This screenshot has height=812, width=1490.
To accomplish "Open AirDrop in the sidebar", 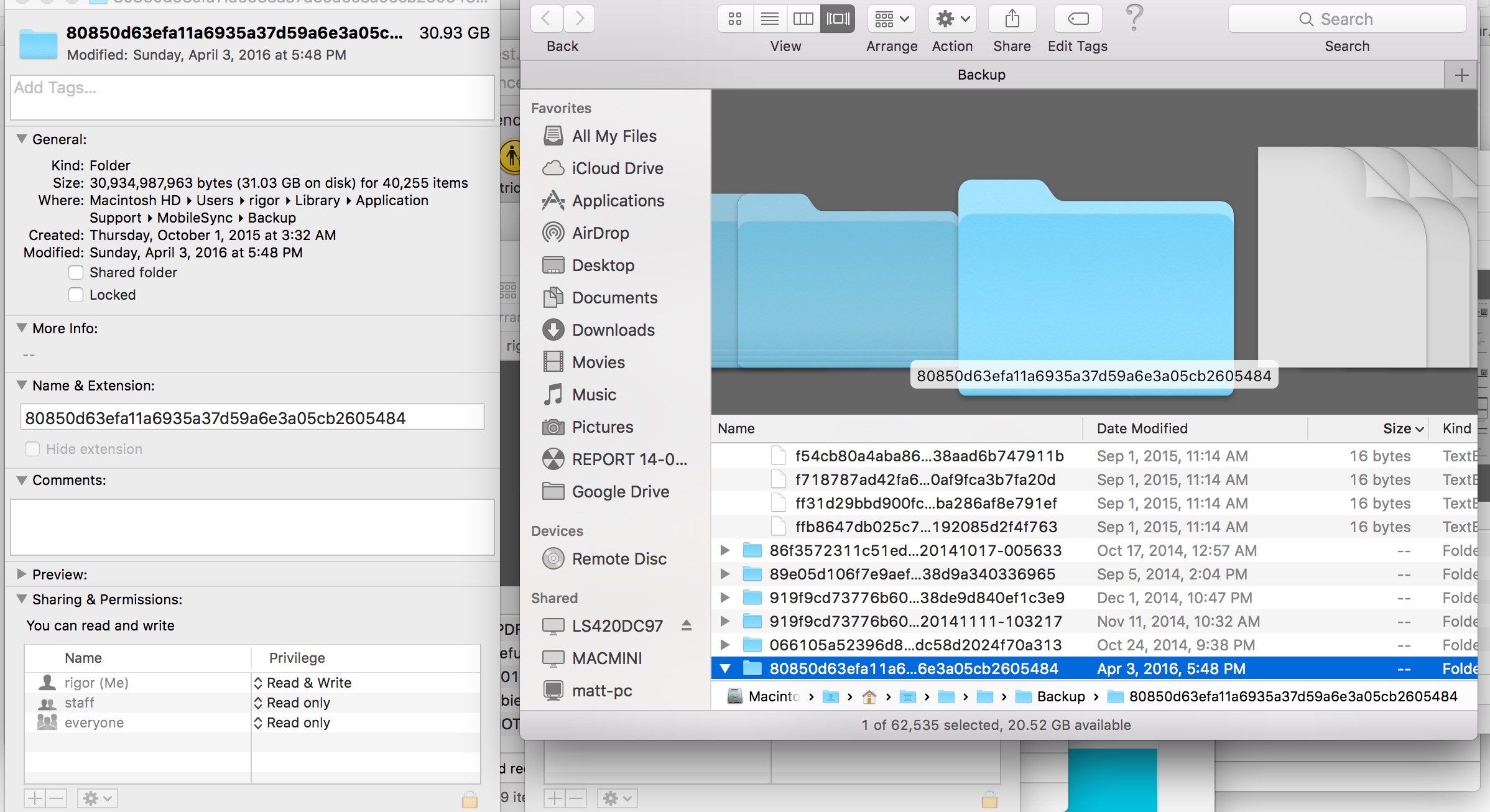I will 599,233.
